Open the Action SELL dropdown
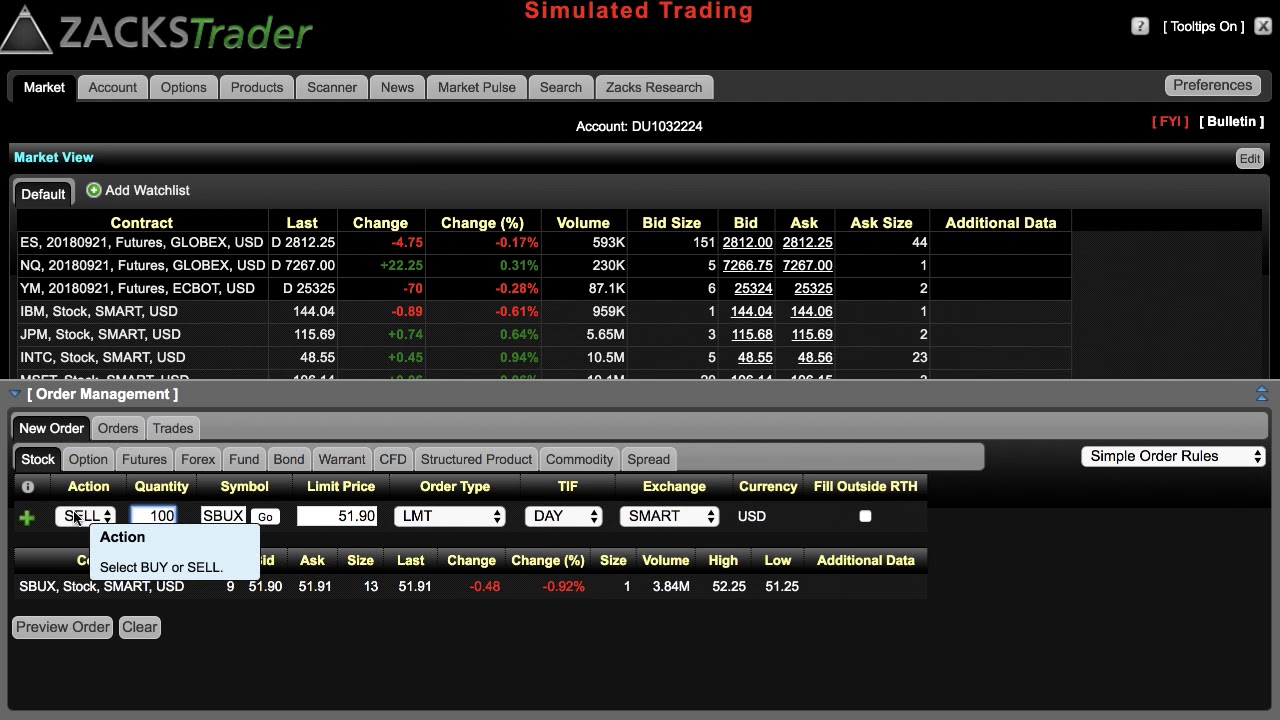Viewport: 1280px width, 720px height. (85, 516)
